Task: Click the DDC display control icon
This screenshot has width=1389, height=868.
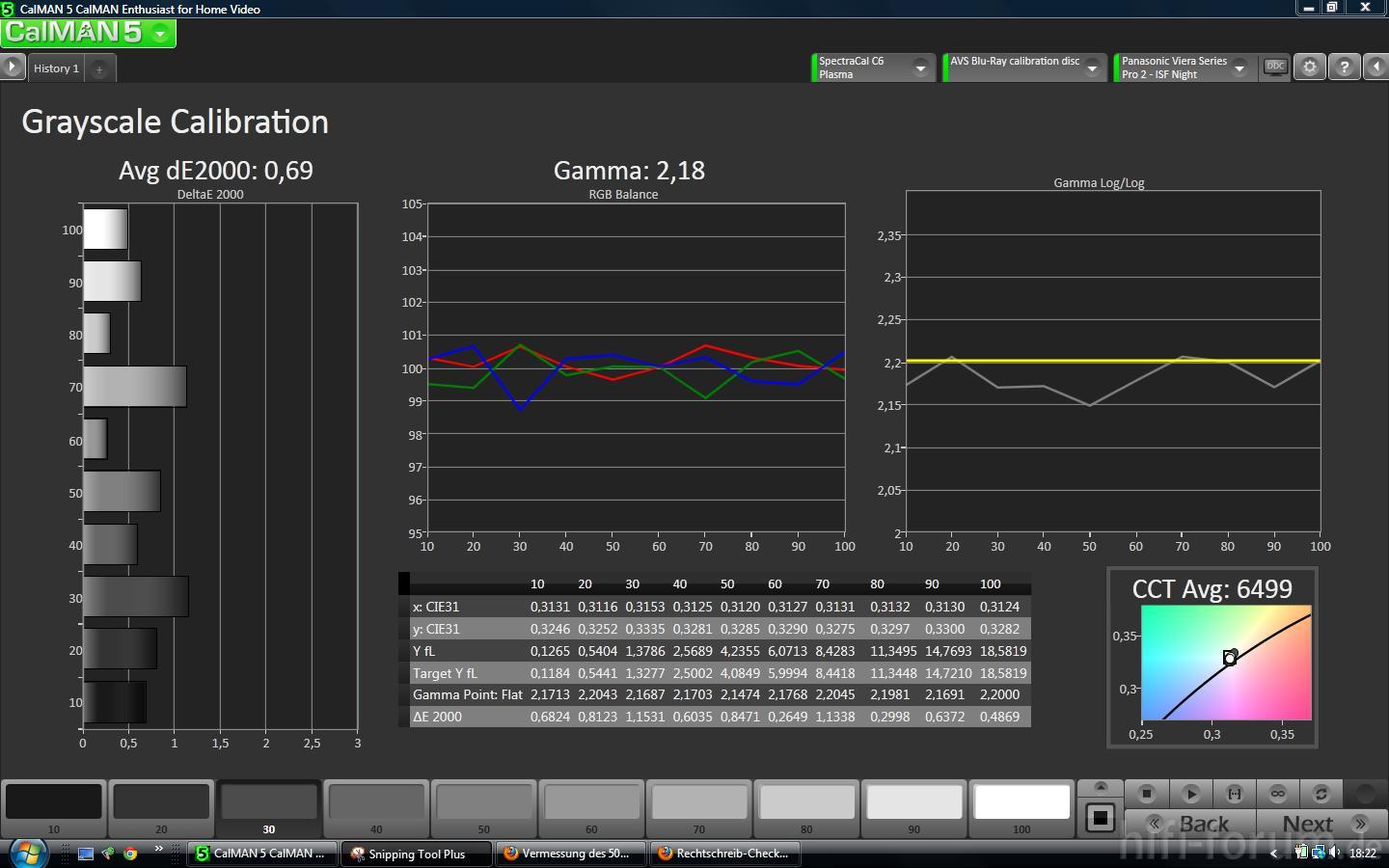Action: pyautogui.click(x=1275, y=68)
